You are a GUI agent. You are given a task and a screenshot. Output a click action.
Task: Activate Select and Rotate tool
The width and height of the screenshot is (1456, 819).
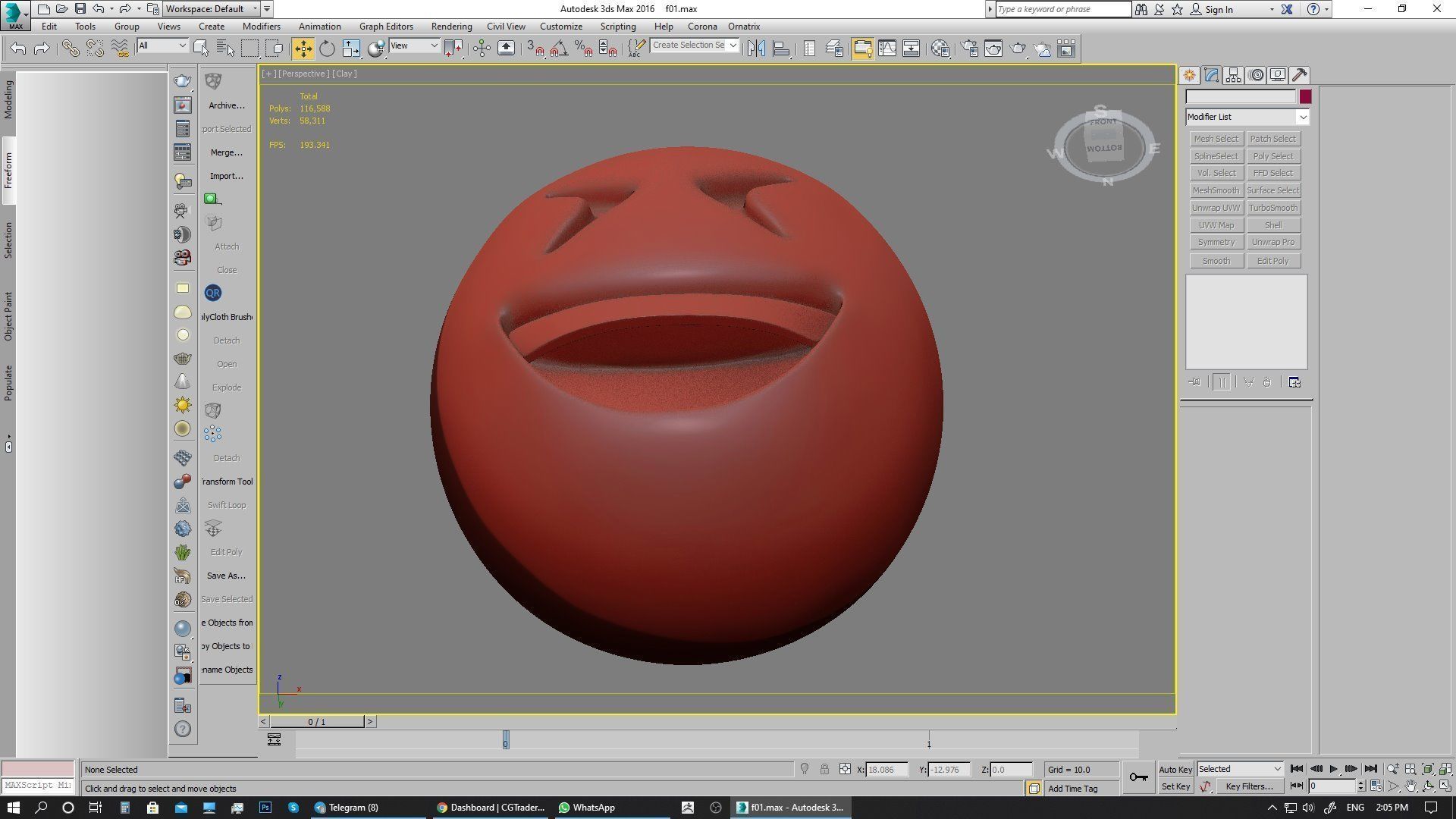pos(327,49)
